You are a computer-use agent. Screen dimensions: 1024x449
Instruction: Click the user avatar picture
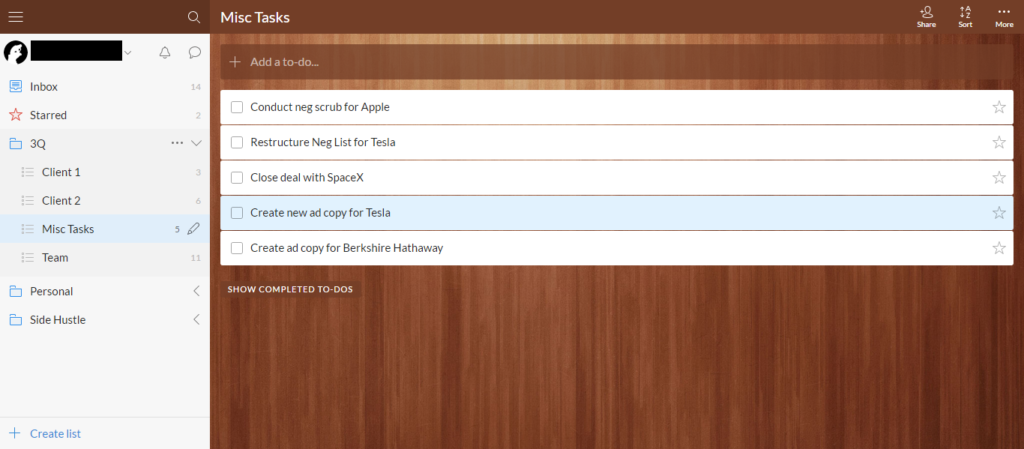(x=16, y=52)
